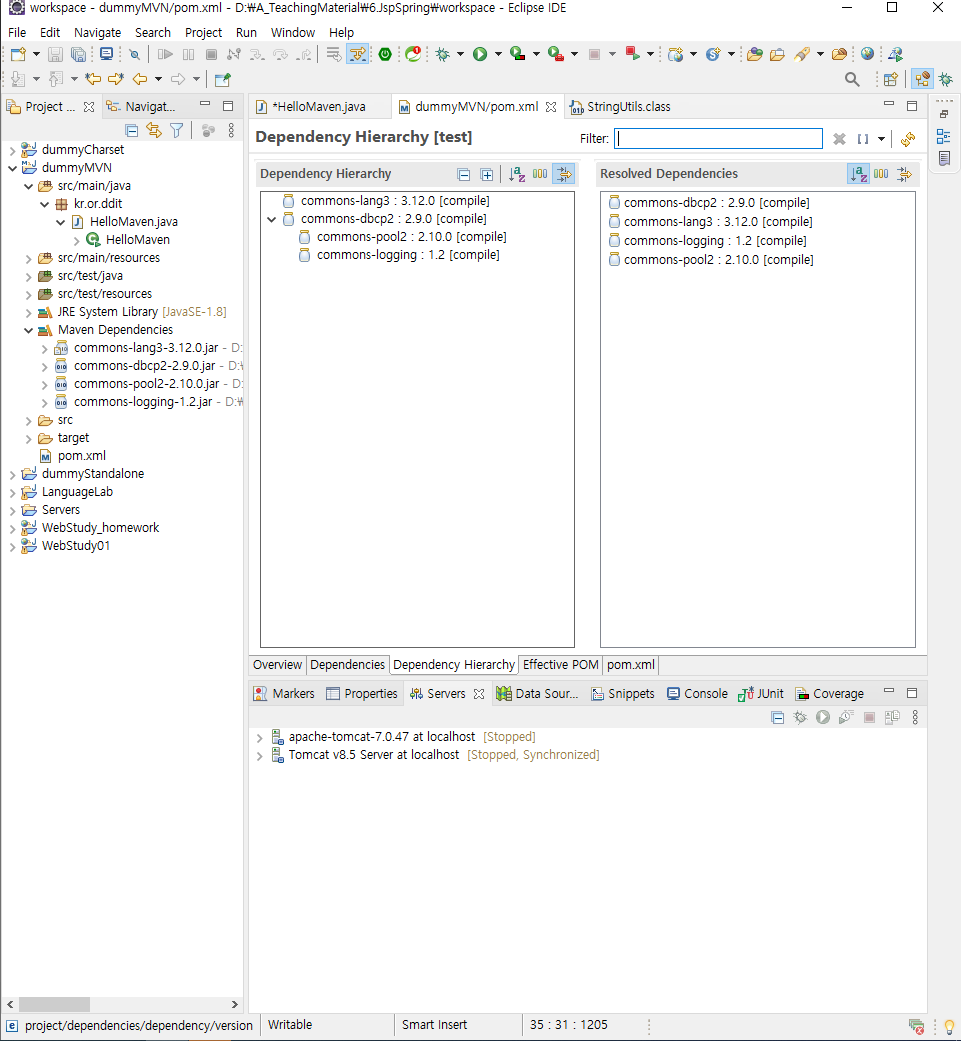Click the New Spring Starter 'S' icon
961x1041 pixels.
pyautogui.click(x=713, y=54)
